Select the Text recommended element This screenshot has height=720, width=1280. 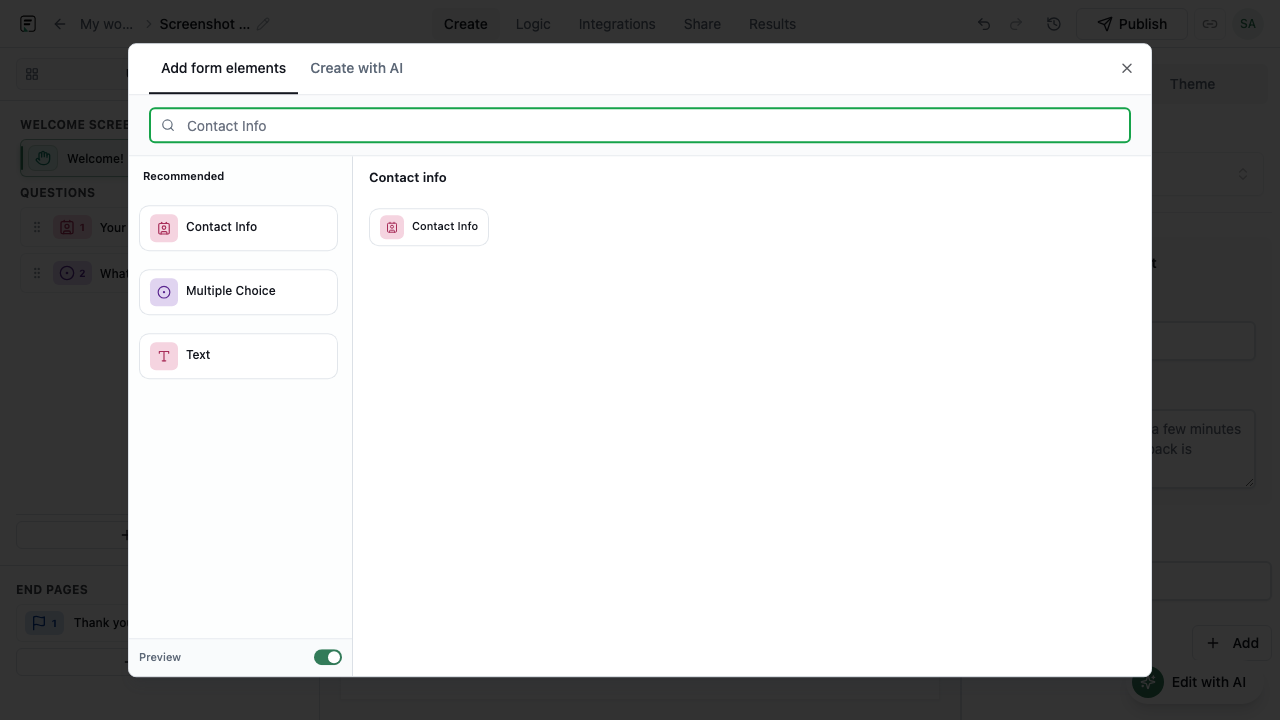tap(238, 356)
